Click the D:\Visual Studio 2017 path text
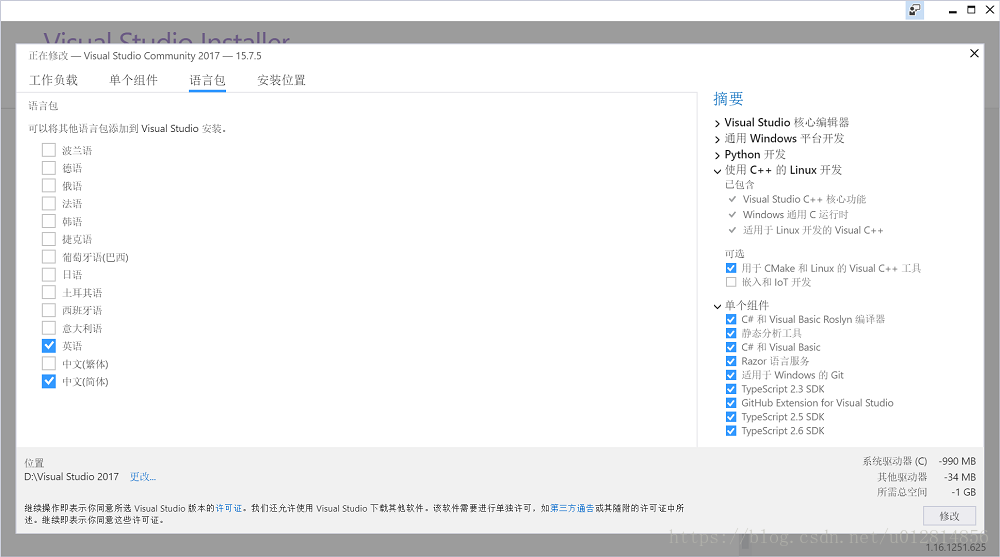 [x=71, y=477]
